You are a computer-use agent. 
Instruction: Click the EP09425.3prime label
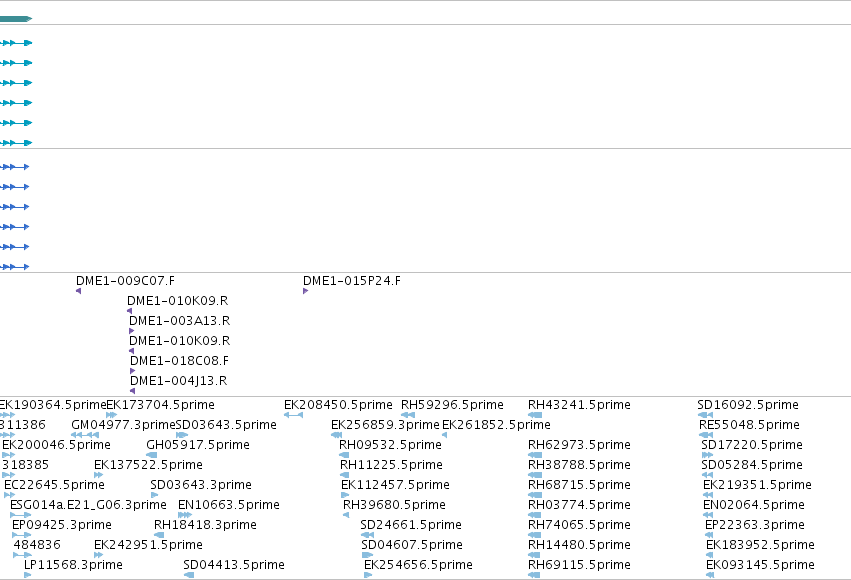tap(62, 525)
